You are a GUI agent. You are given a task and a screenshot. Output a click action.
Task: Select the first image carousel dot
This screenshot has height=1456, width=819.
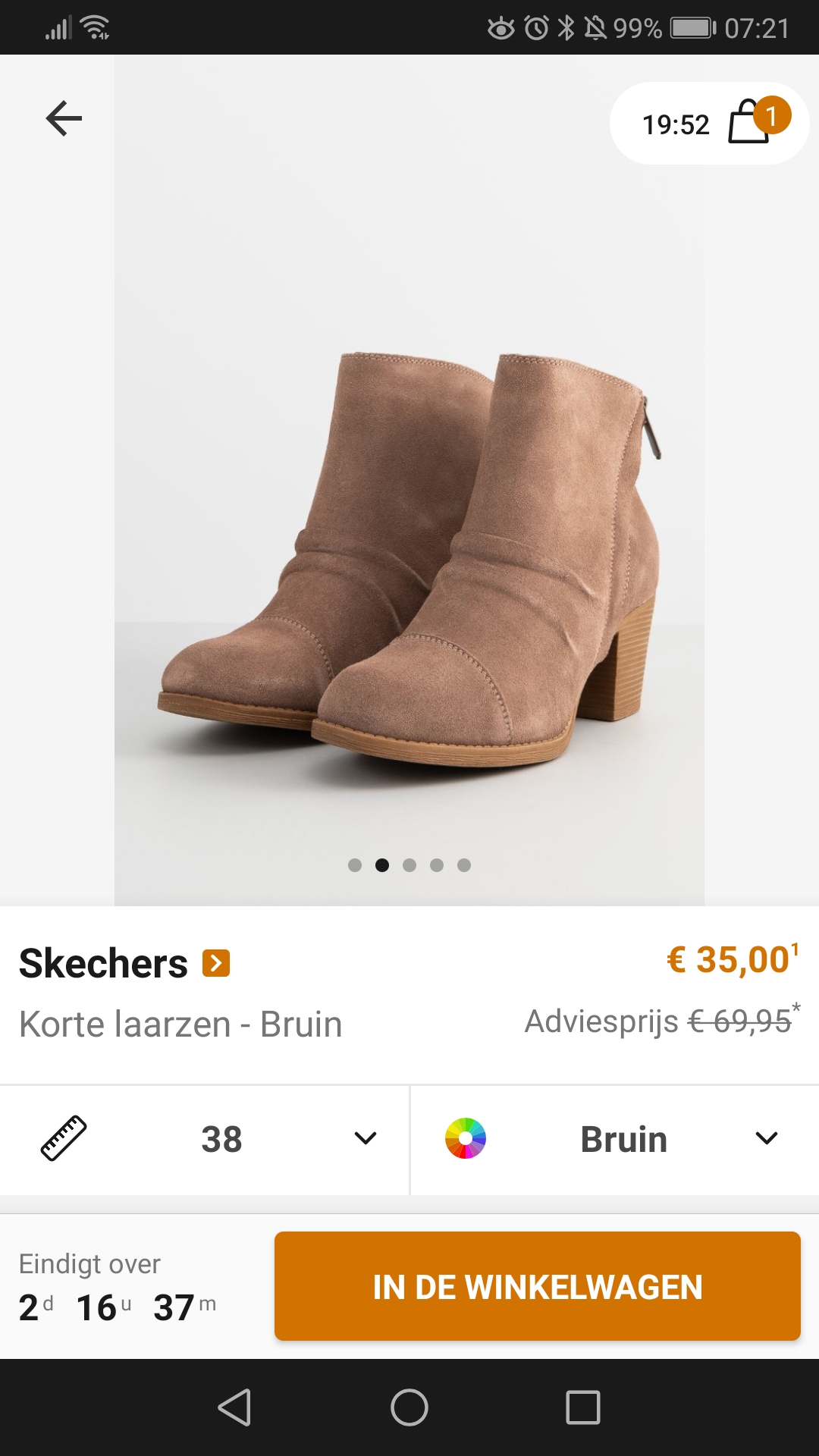coord(355,865)
